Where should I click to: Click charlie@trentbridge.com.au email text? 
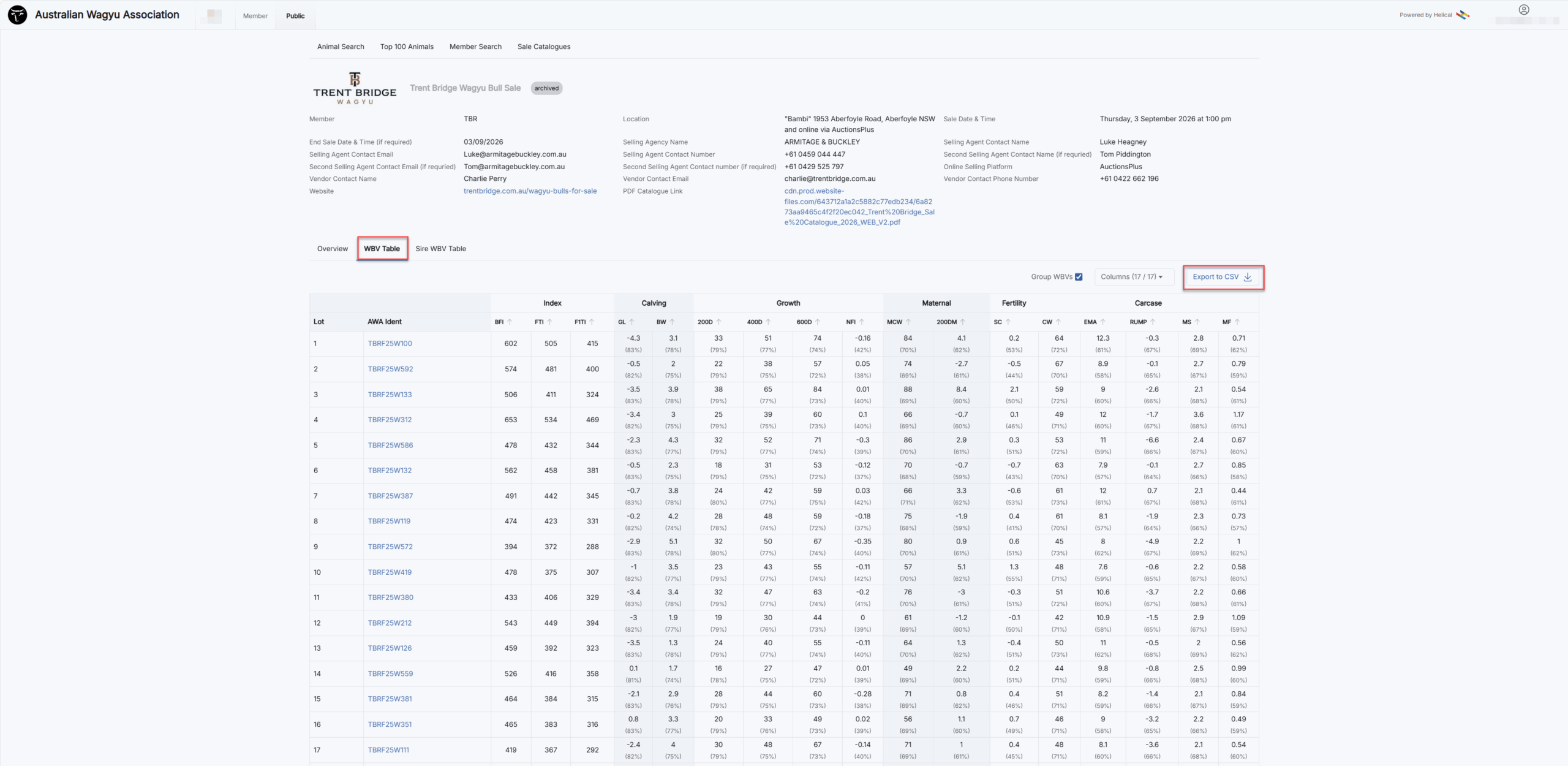coord(830,179)
